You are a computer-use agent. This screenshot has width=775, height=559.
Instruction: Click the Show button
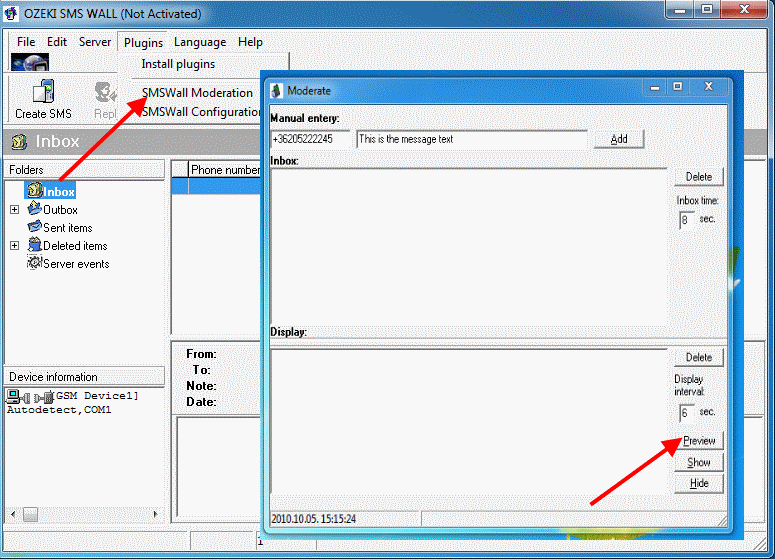click(x=699, y=462)
